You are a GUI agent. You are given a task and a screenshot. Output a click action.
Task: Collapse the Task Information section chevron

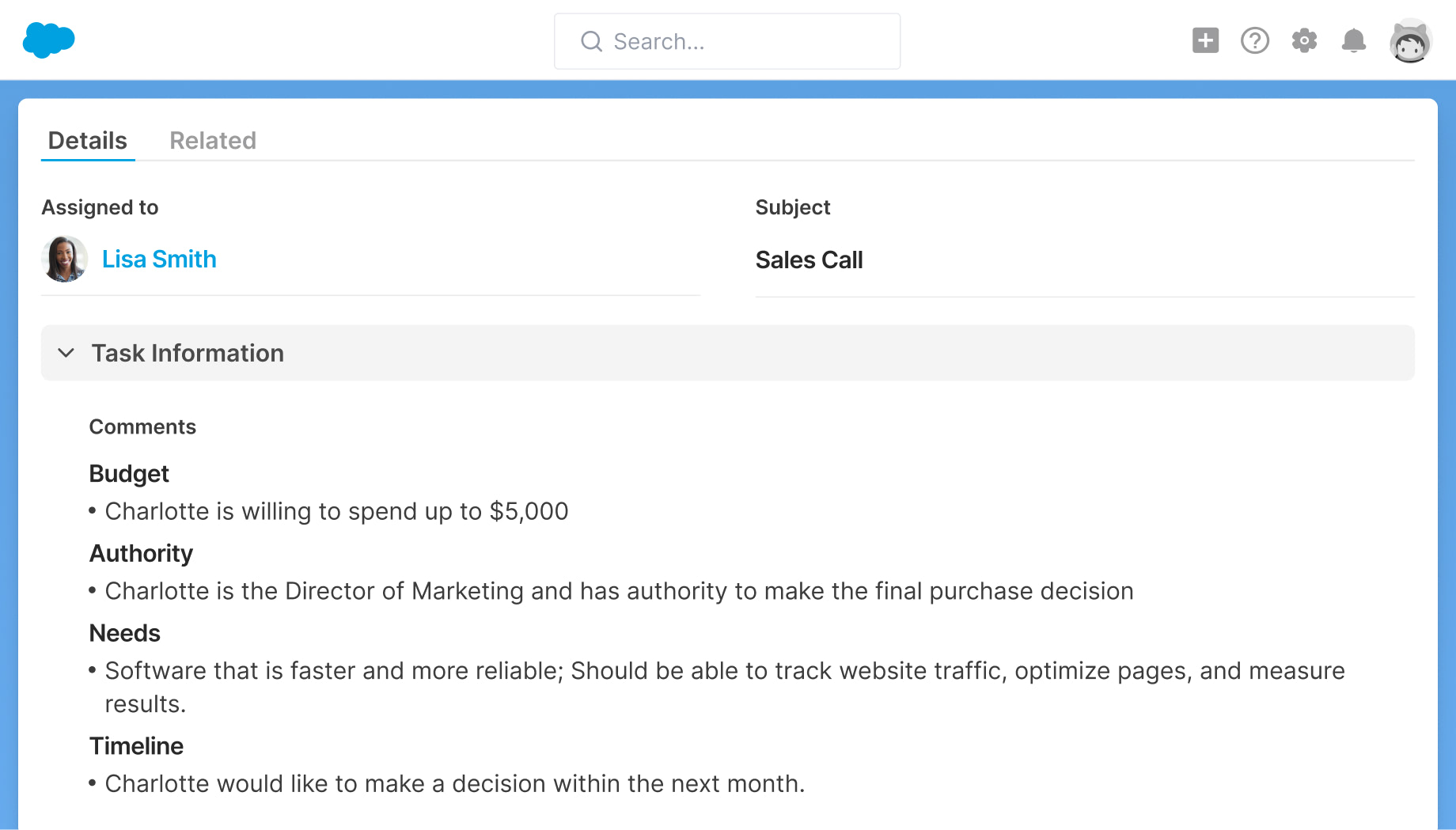click(66, 353)
